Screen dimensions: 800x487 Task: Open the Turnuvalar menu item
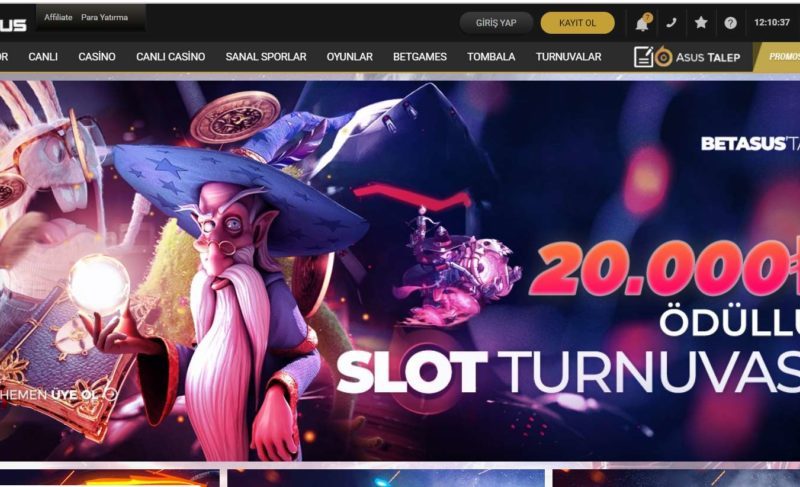(x=568, y=57)
